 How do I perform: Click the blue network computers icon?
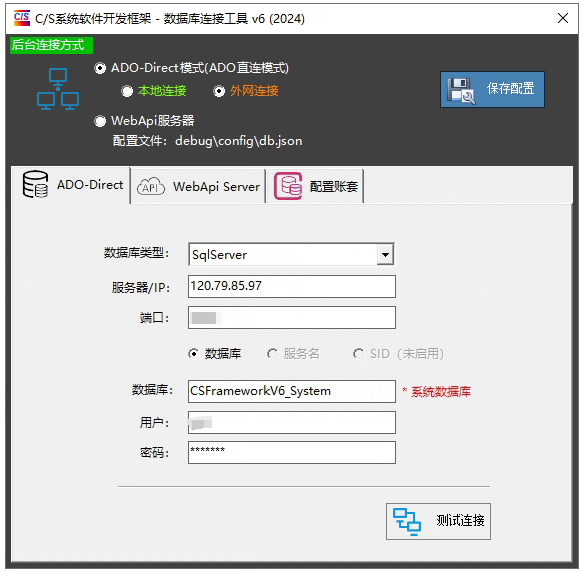tap(58, 89)
